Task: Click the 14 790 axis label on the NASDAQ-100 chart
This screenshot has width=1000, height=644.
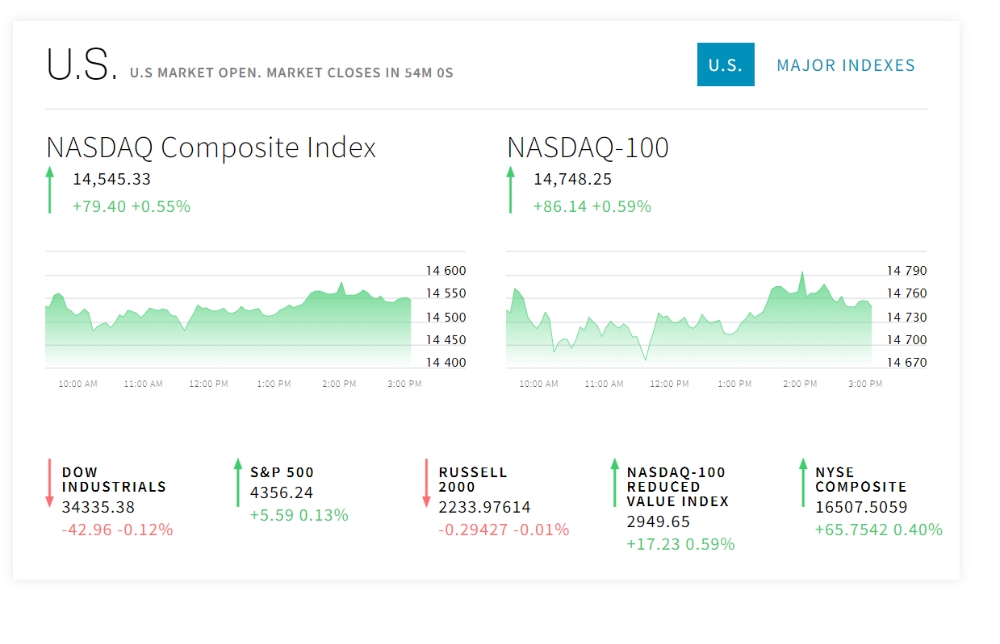Action: 906,270
